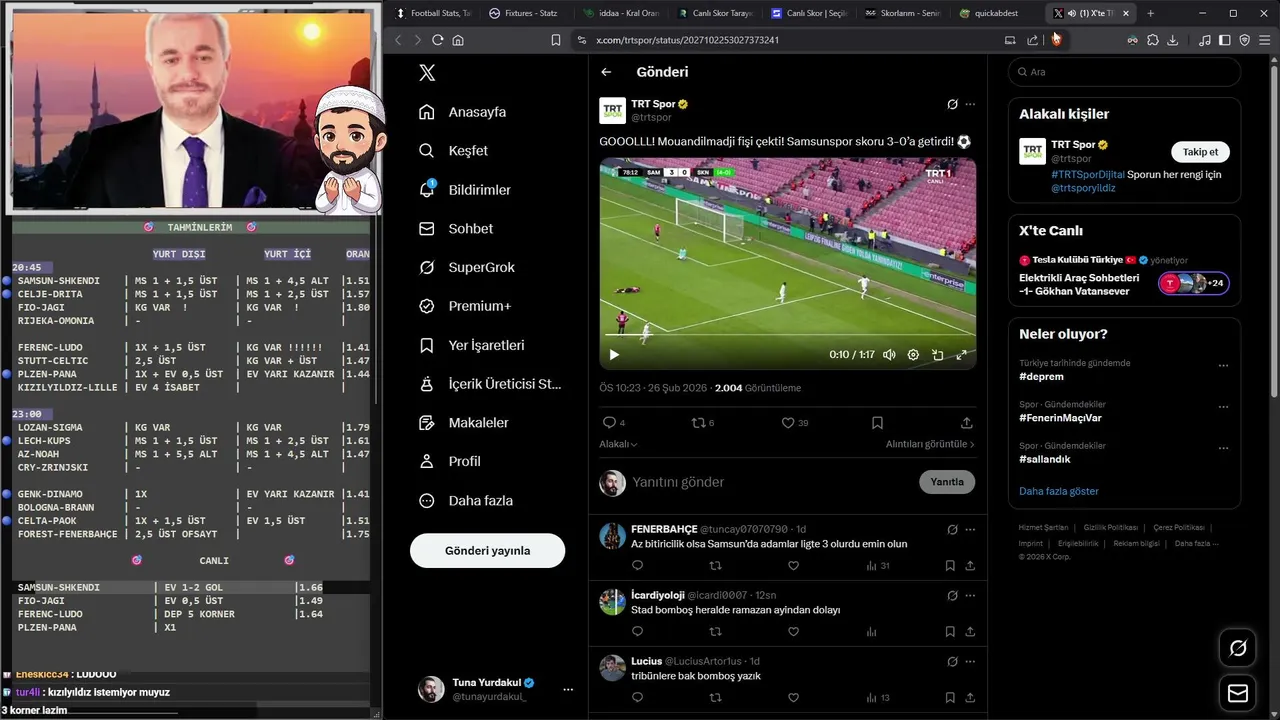
Task: Open Yer İşaretleri bookmarks
Action: pos(472,345)
